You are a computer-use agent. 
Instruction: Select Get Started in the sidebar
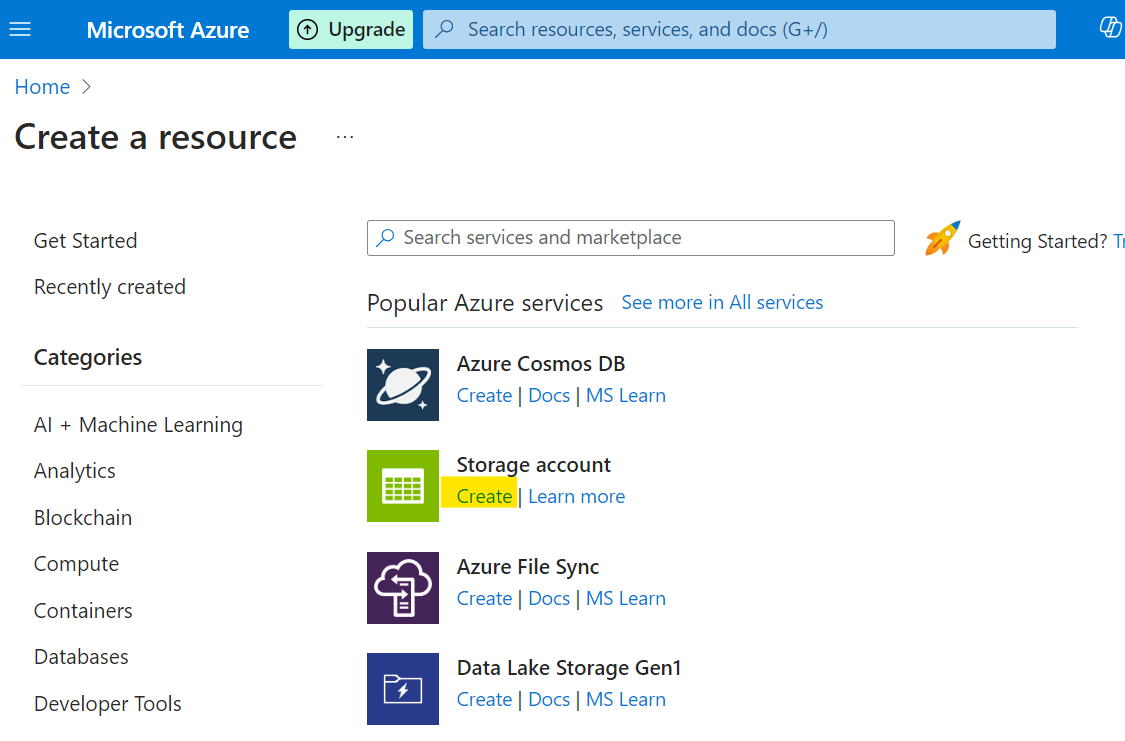tap(85, 241)
